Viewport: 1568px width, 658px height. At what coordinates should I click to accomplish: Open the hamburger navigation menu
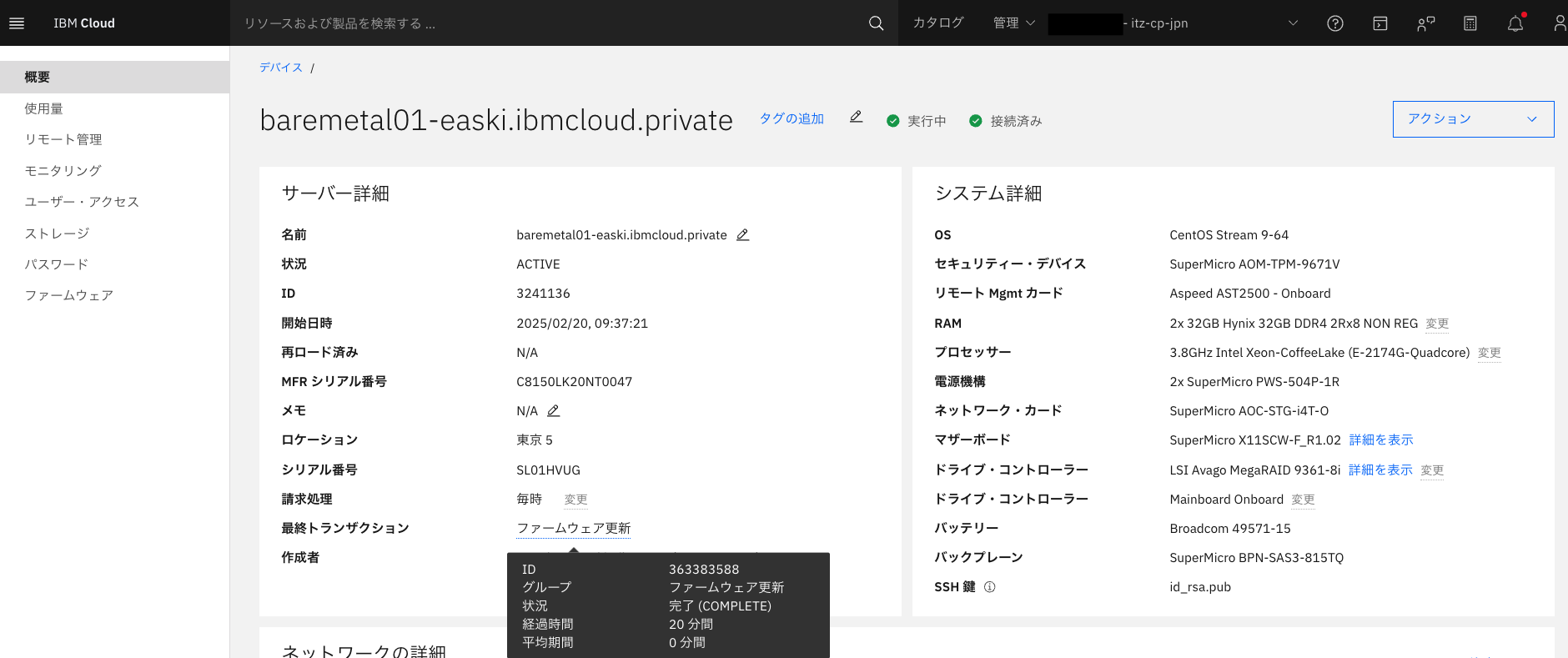tap(17, 23)
